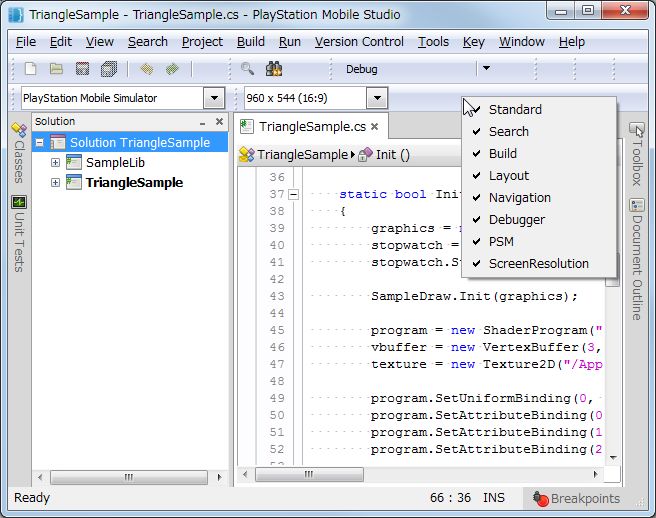Click the magnifier Find icon in toolbar
The image size is (656, 518).
(248, 69)
